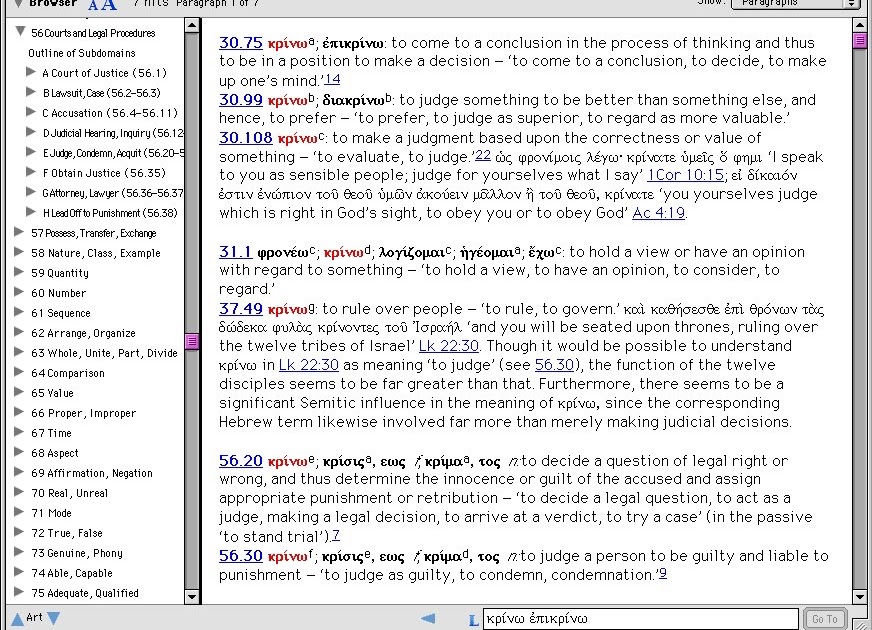Select 66 Proper, Improper

(x=83, y=413)
